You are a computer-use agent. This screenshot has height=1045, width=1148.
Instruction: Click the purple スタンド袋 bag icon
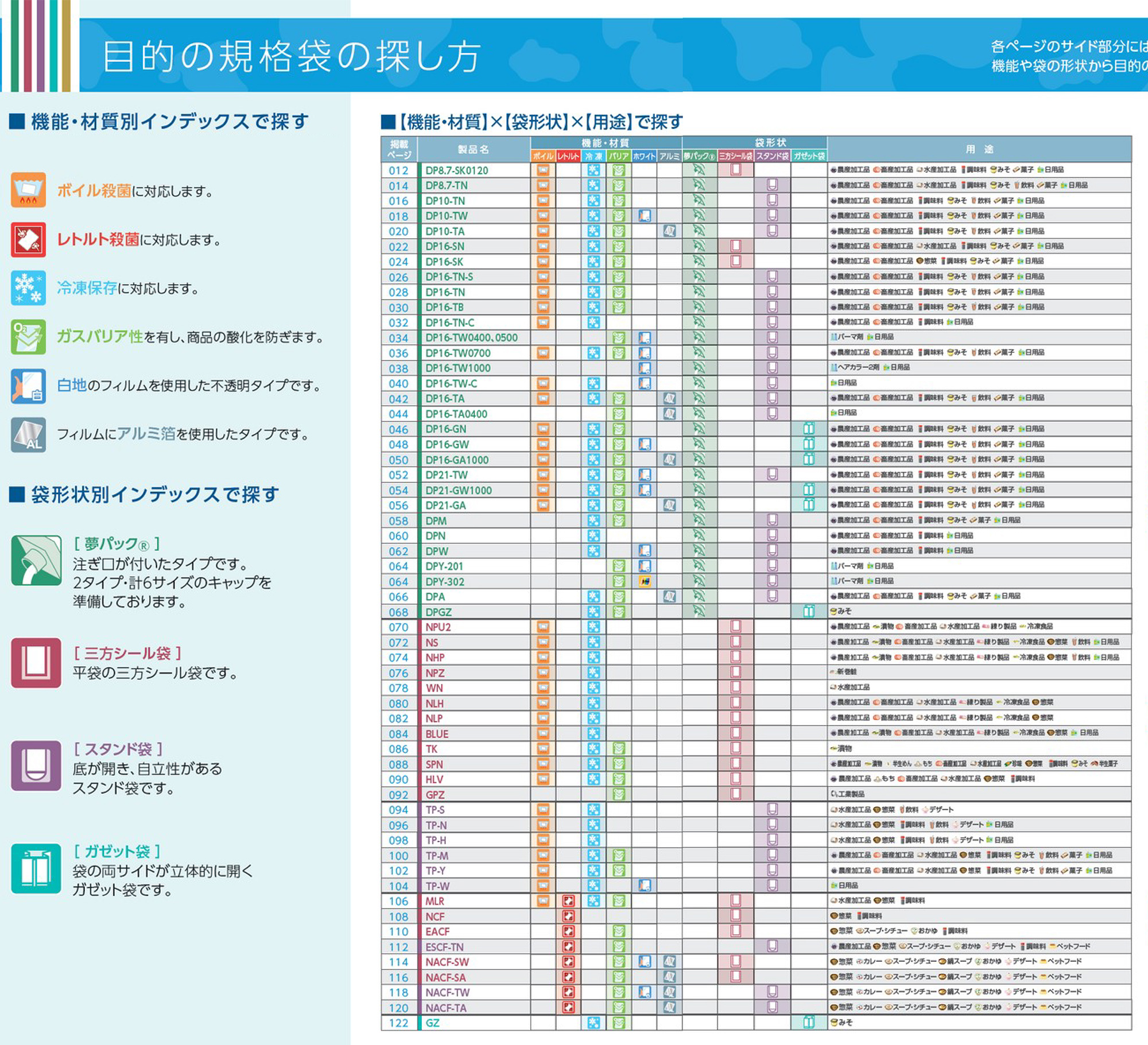36,766
